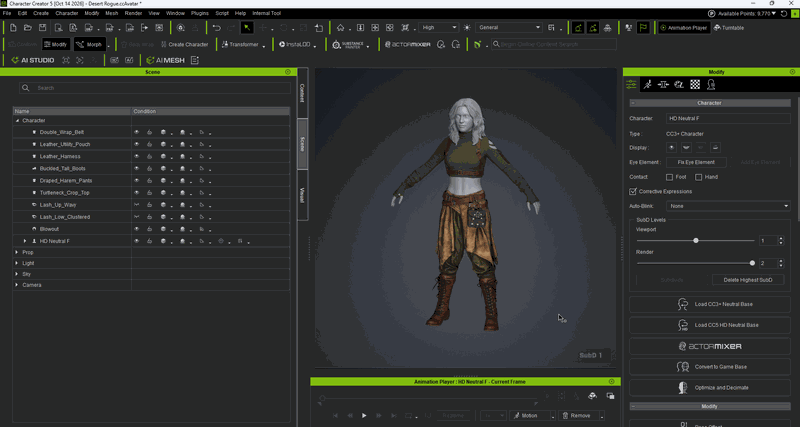Click the AI Studio logo button
Image resolution: width=800 pixels, height=427 pixels.
pos(33,60)
